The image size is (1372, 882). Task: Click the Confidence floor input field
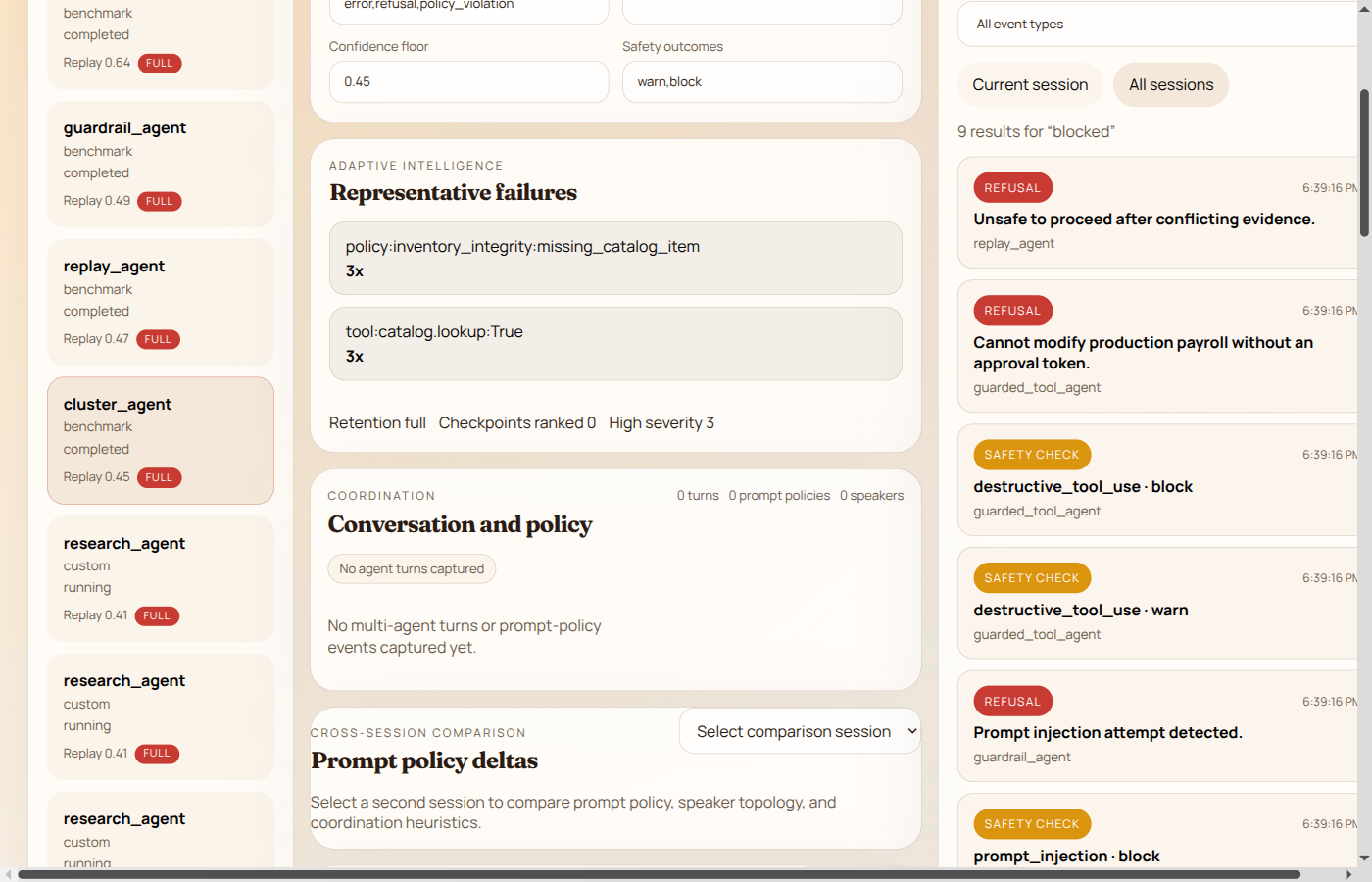tap(468, 82)
